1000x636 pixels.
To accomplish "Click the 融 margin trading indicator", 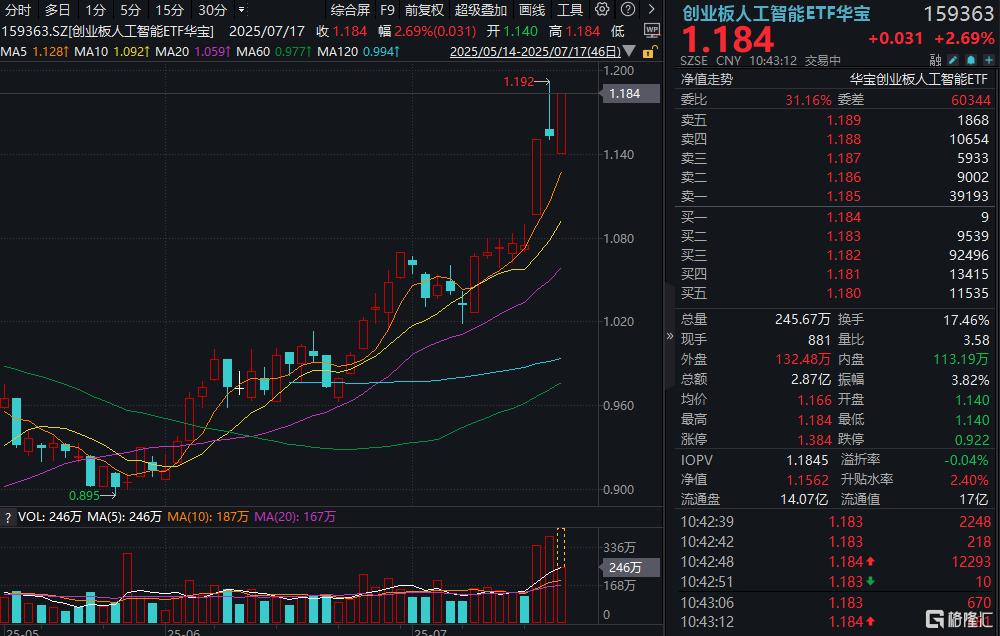I will 936,60.
